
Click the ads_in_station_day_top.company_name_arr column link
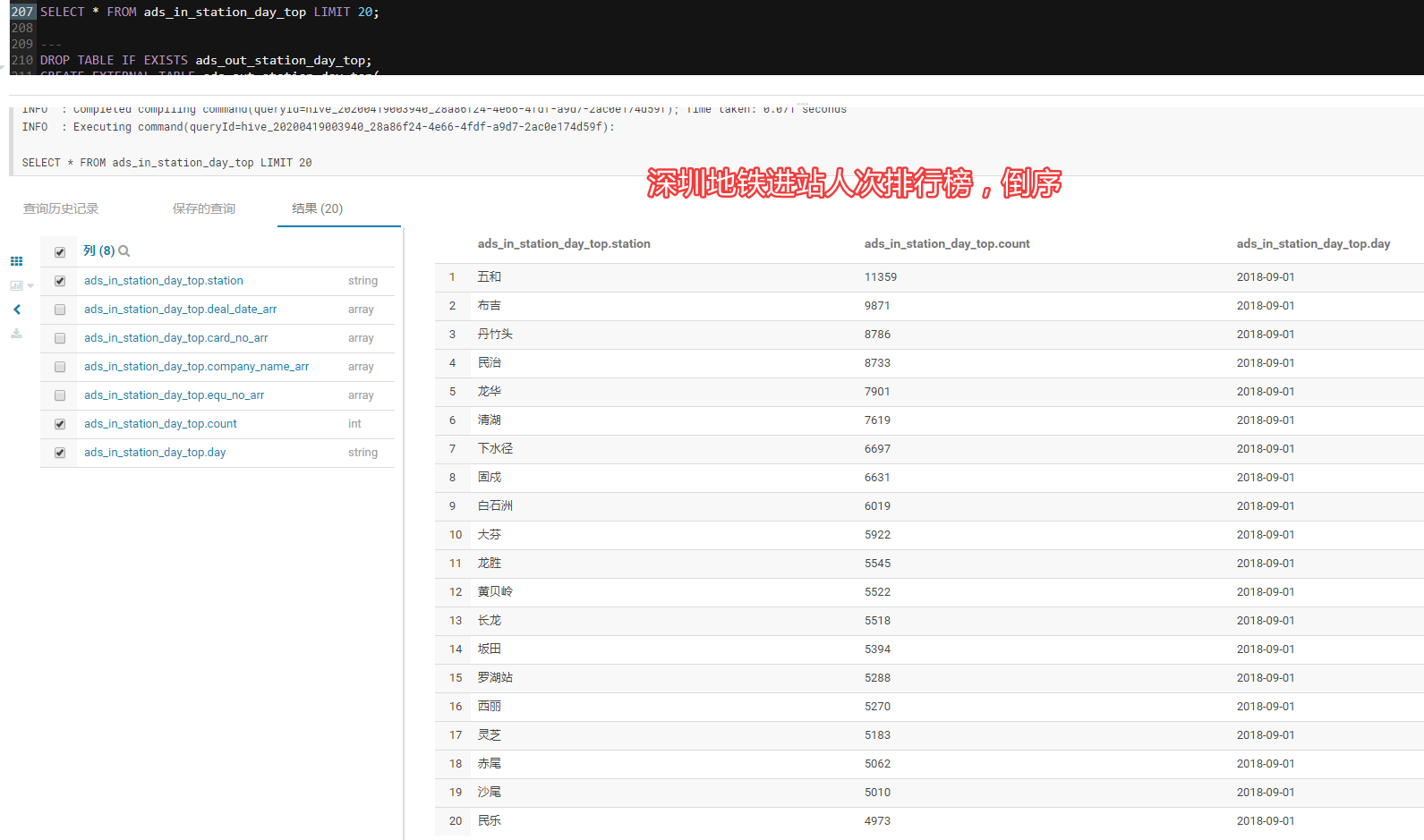pyautogui.click(x=197, y=367)
